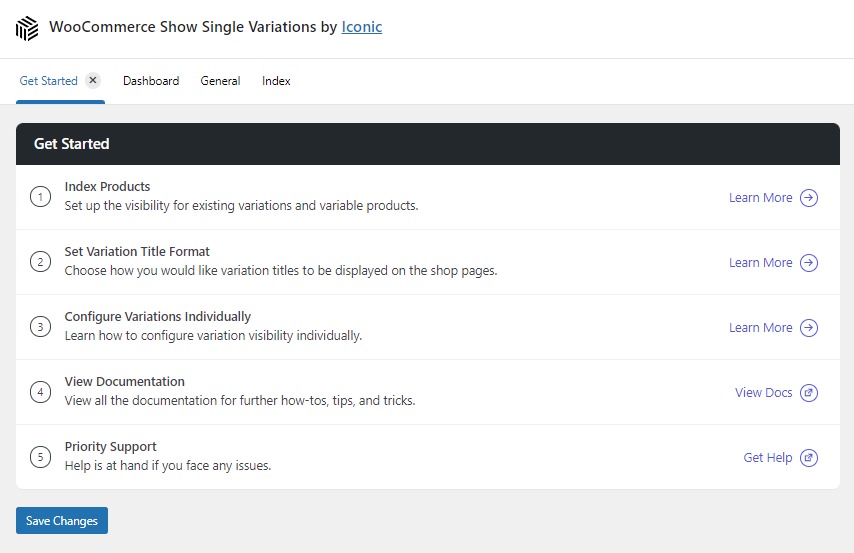The height and width of the screenshot is (553, 854).
Task: Click the Configure Variations Individually heading
Action: 158,317
